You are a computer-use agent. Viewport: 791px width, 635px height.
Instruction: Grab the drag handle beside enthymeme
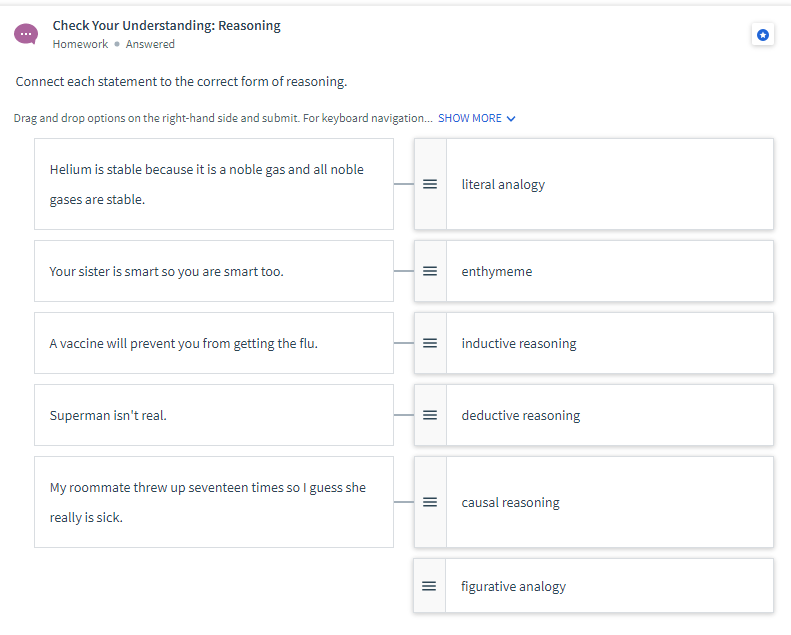pos(430,271)
